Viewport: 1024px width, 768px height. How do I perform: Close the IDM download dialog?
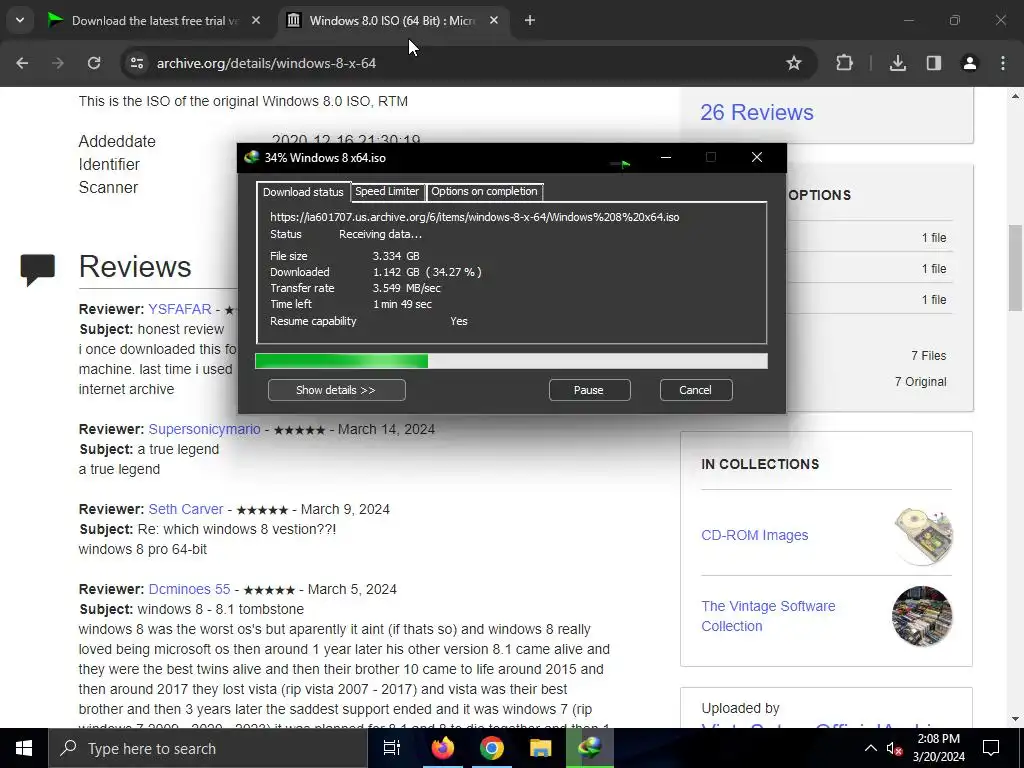pyautogui.click(x=757, y=157)
